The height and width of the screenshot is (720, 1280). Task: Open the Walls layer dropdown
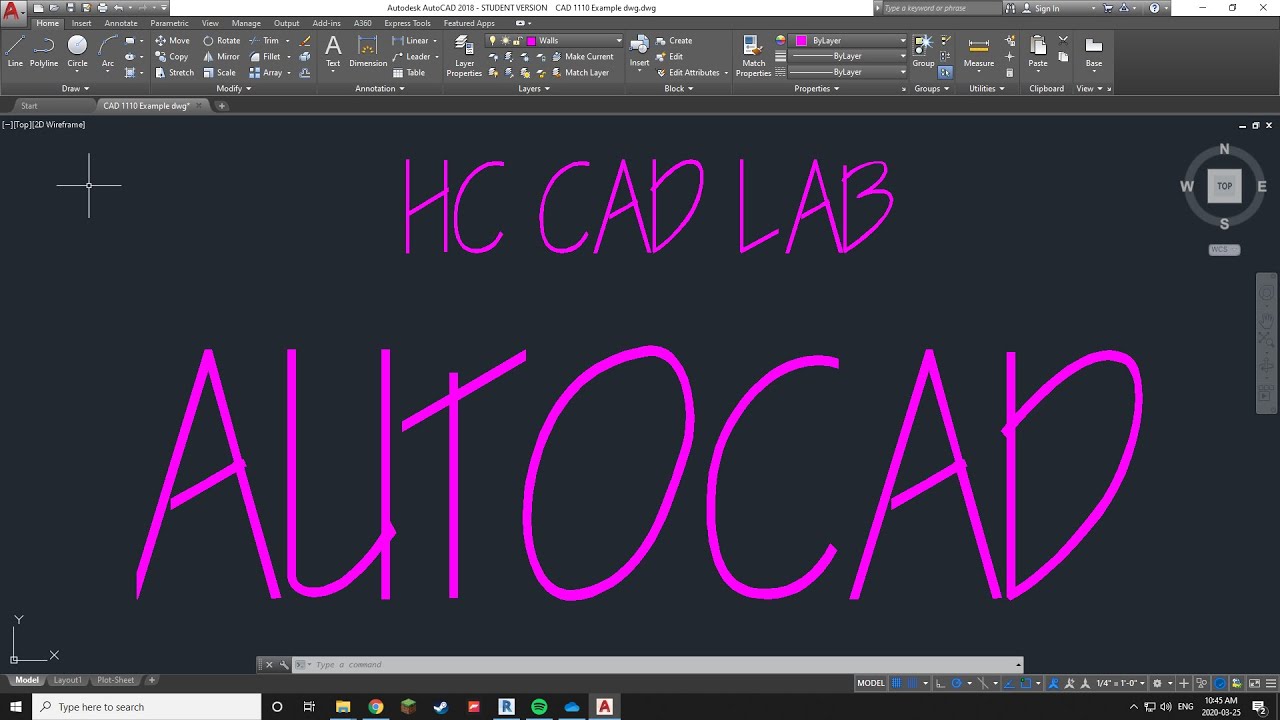[x=555, y=41]
